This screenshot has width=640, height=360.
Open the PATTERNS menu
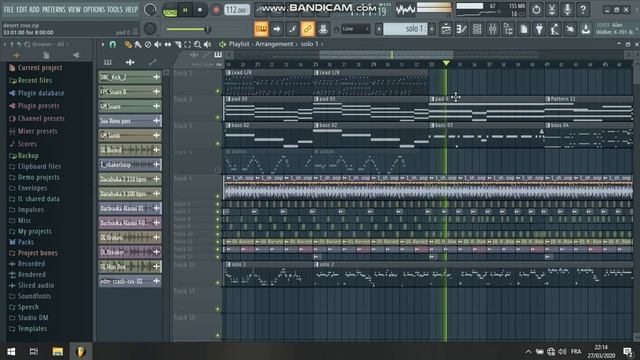54,9
